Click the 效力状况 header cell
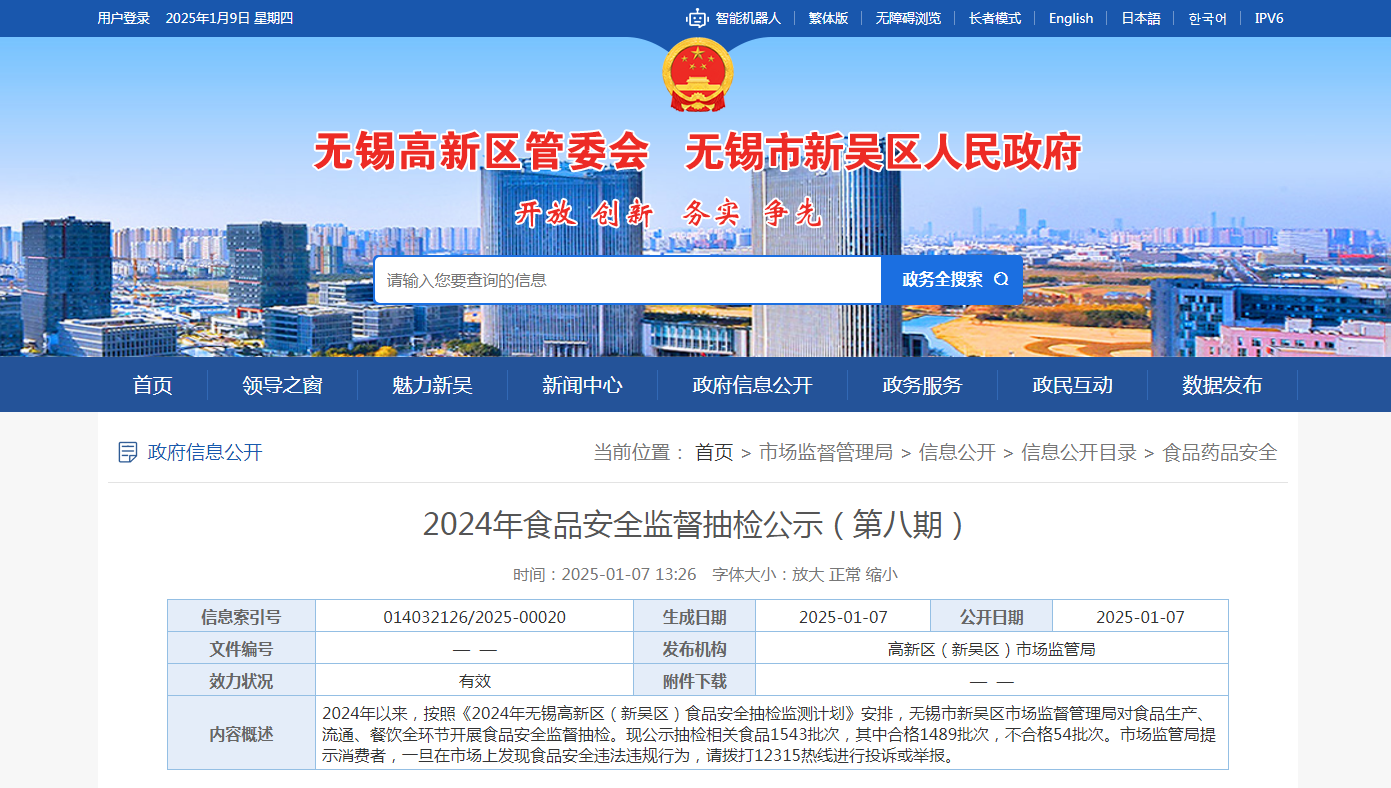Viewport: 1391px width, 788px height. (241, 680)
